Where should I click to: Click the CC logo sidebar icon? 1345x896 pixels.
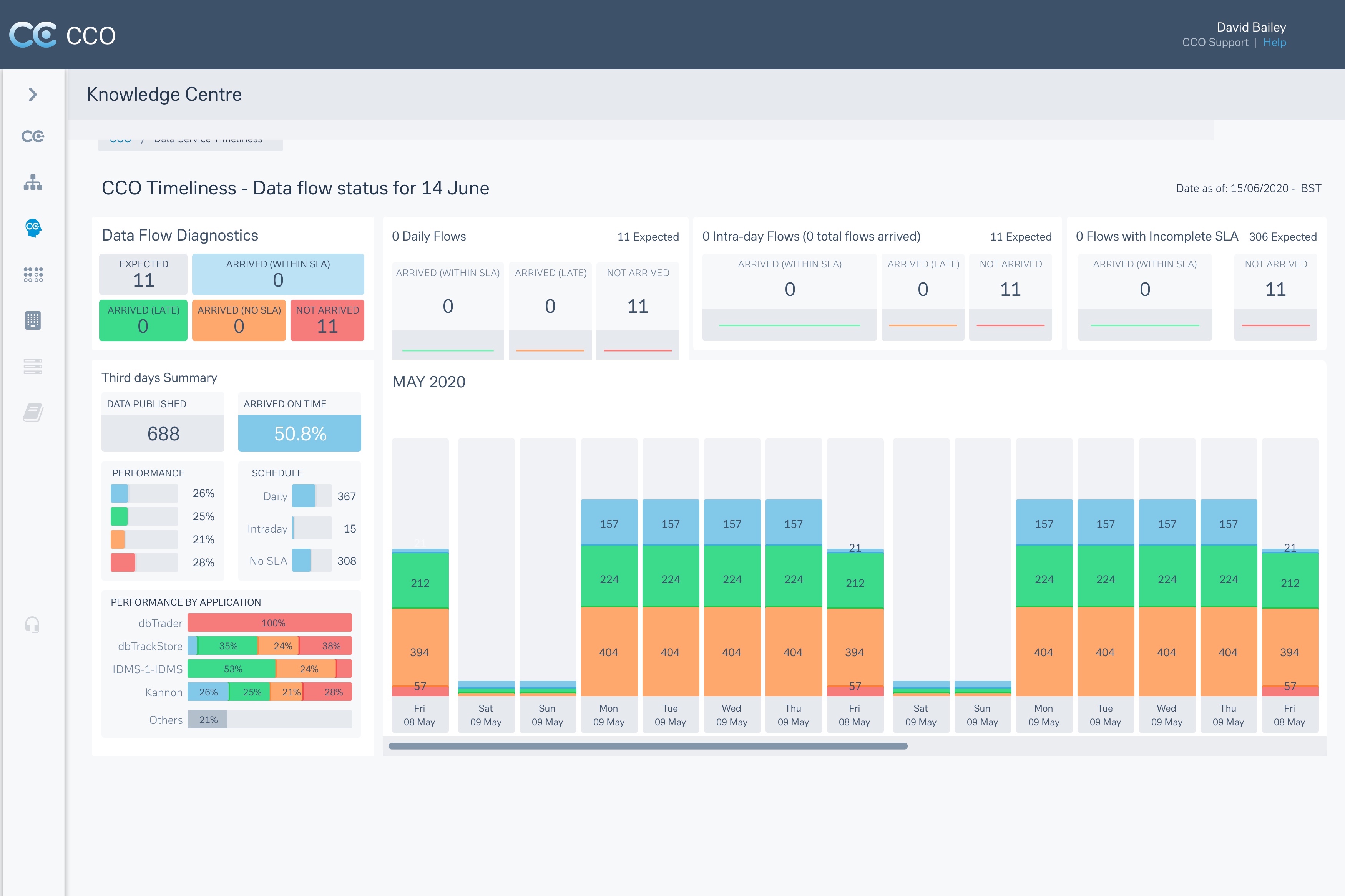tap(33, 136)
